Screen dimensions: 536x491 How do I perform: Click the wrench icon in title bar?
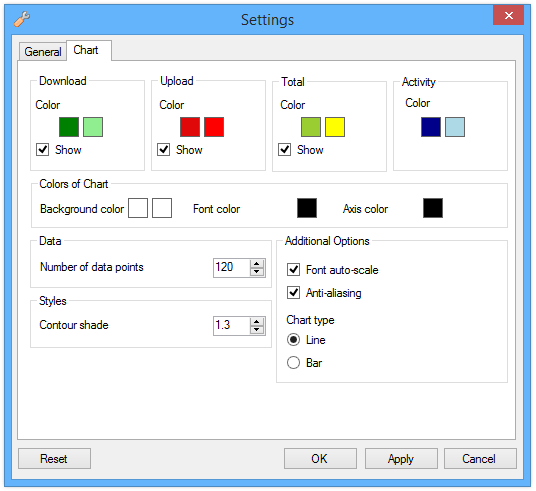coord(22,18)
